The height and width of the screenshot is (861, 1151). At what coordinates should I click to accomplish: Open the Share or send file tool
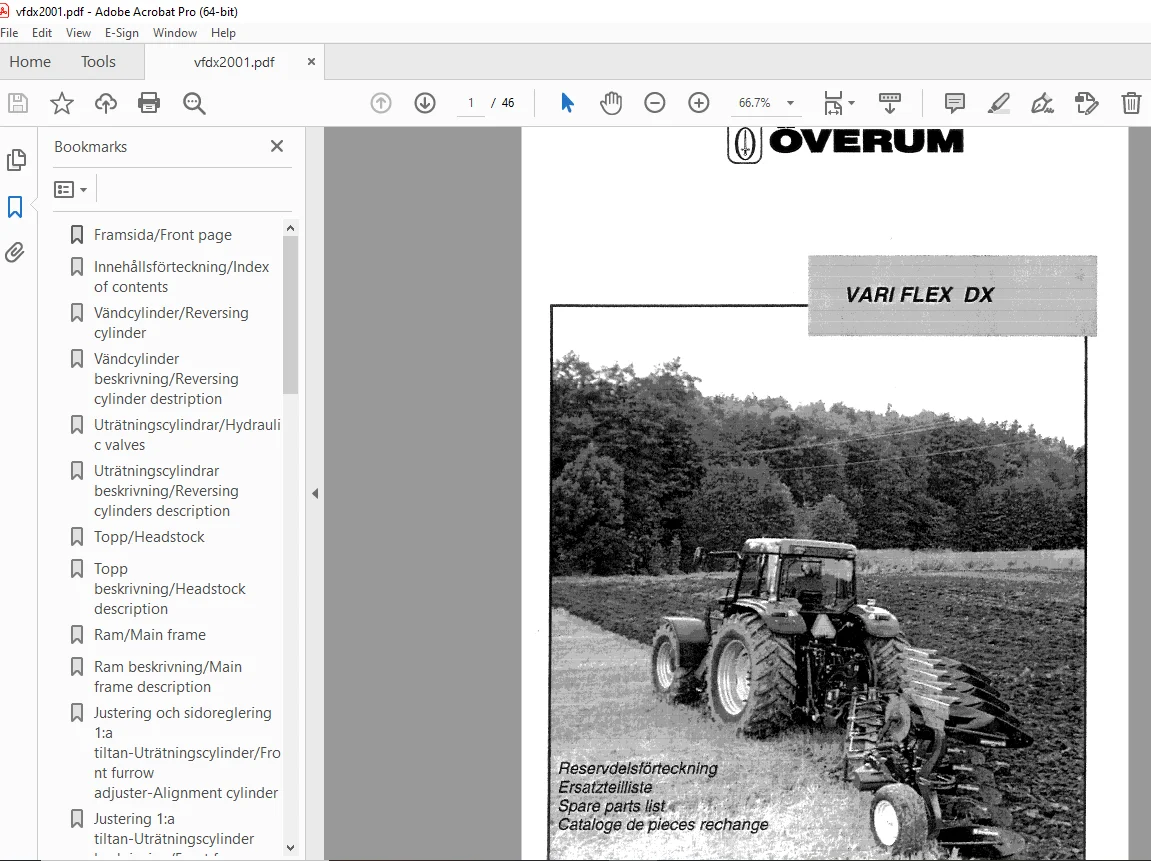tap(1086, 103)
